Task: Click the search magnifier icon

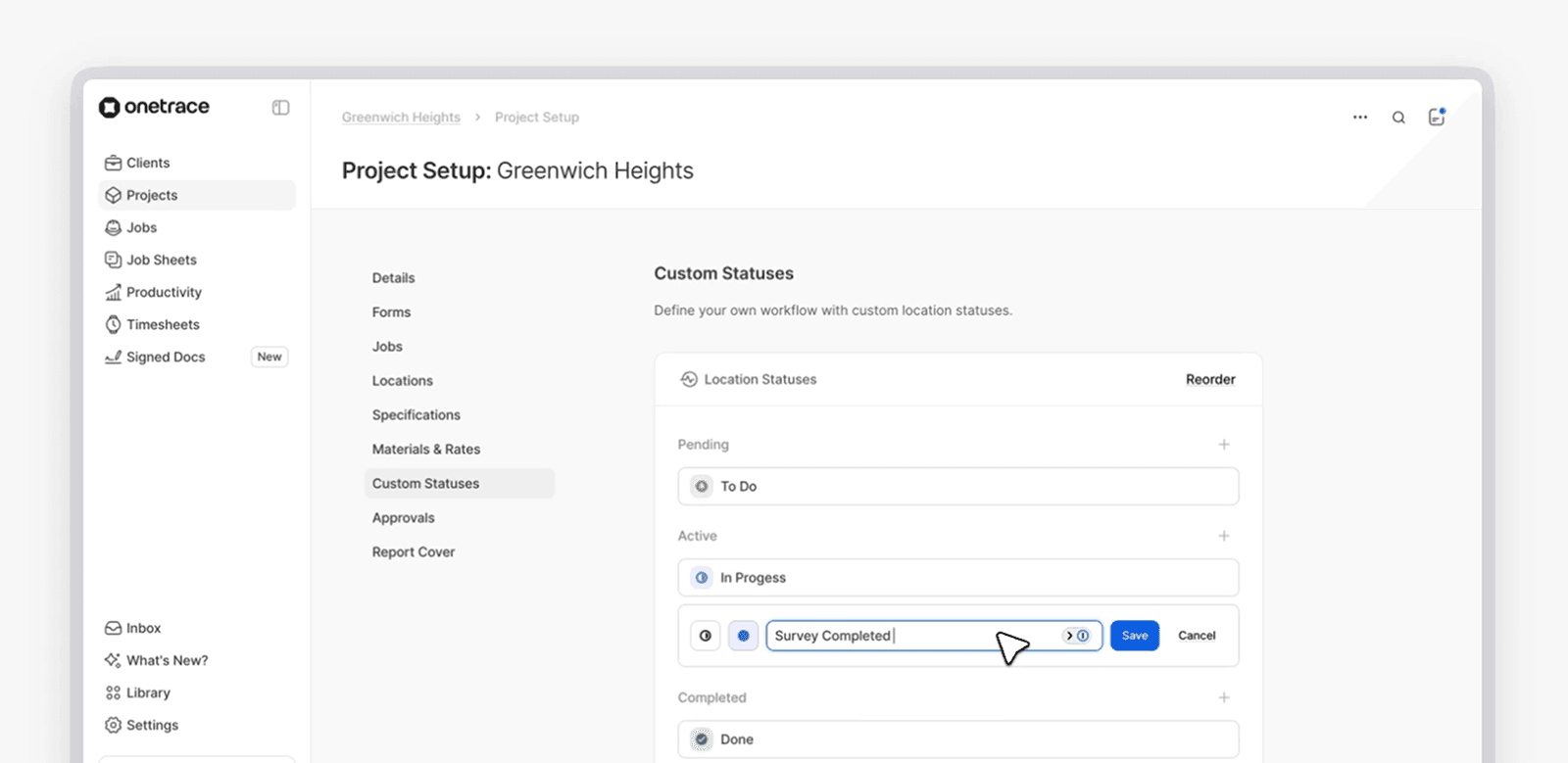Action: (1398, 118)
